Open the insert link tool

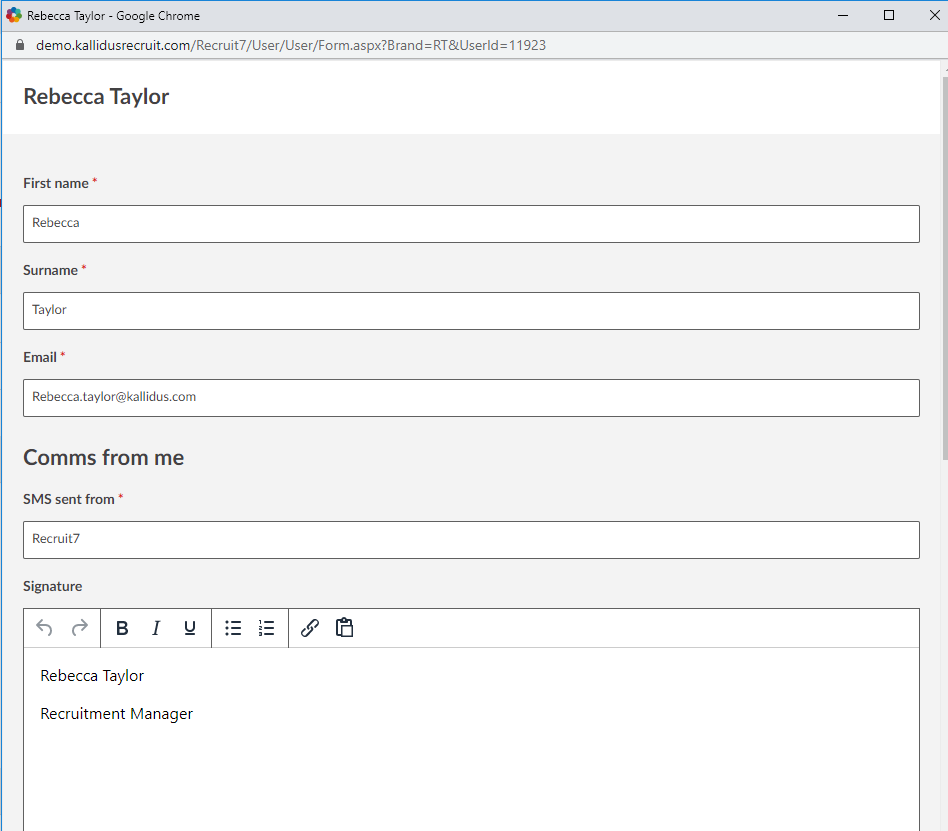tap(310, 628)
